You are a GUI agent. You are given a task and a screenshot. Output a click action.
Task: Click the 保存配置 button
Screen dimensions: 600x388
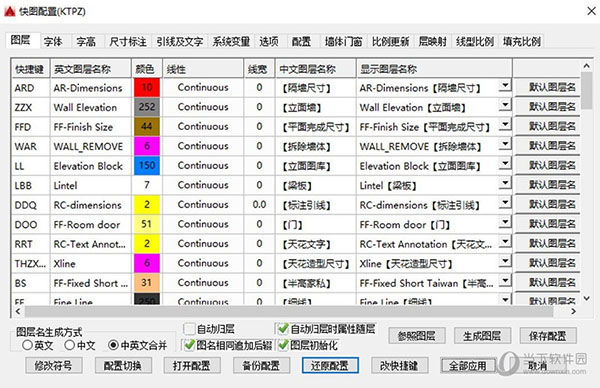548,336
